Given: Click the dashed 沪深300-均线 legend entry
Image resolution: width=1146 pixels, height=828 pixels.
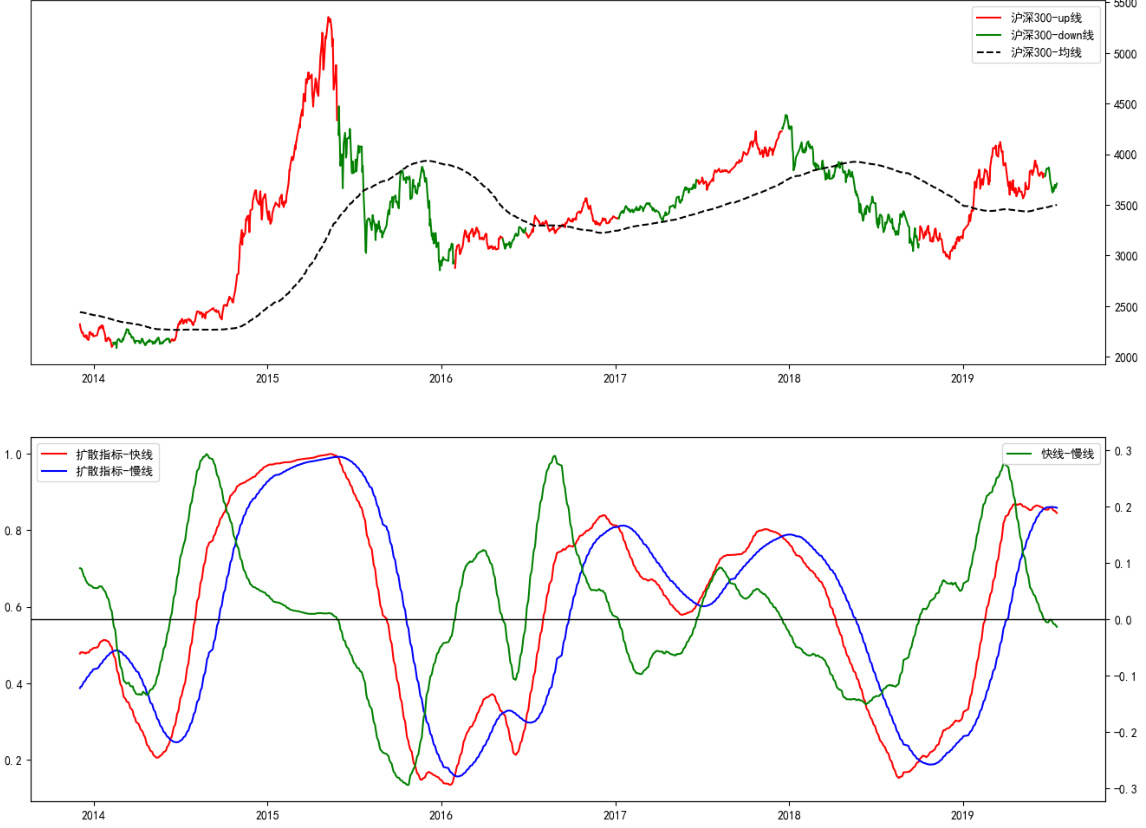Looking at the screenshot, I should [1046, 52].
